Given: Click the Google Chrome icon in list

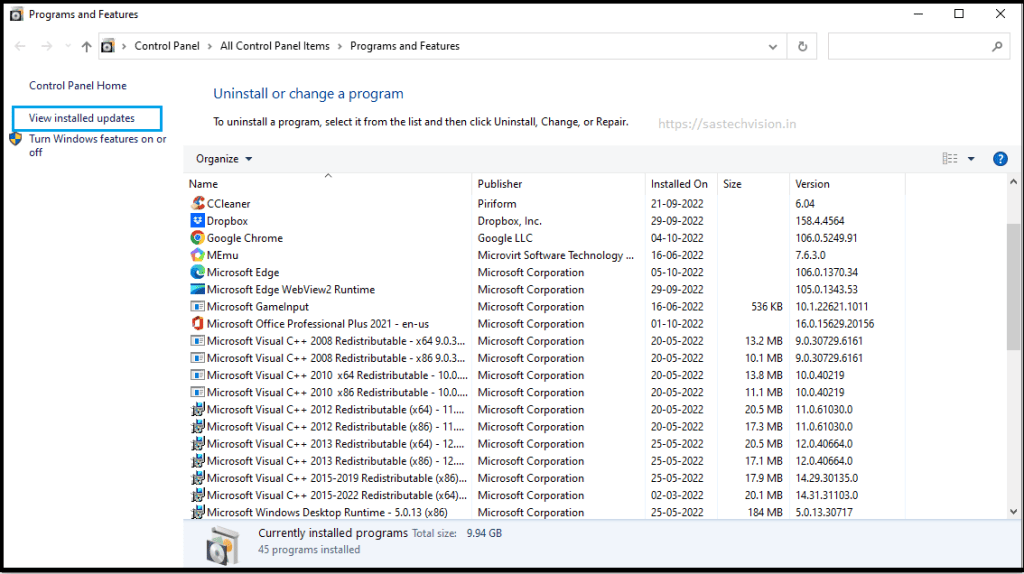Looking at the screenshot, I should click(x=197, y=238).
